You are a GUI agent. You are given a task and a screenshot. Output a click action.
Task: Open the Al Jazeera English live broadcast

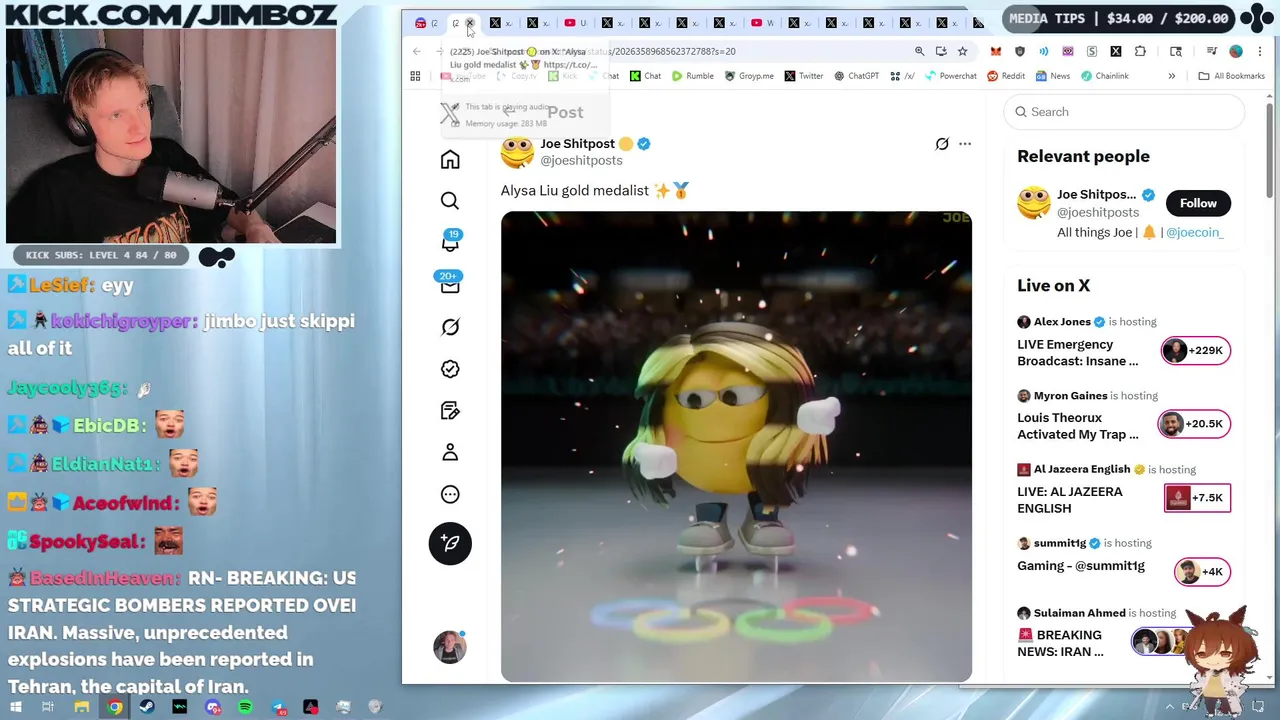pos(1070,500)
